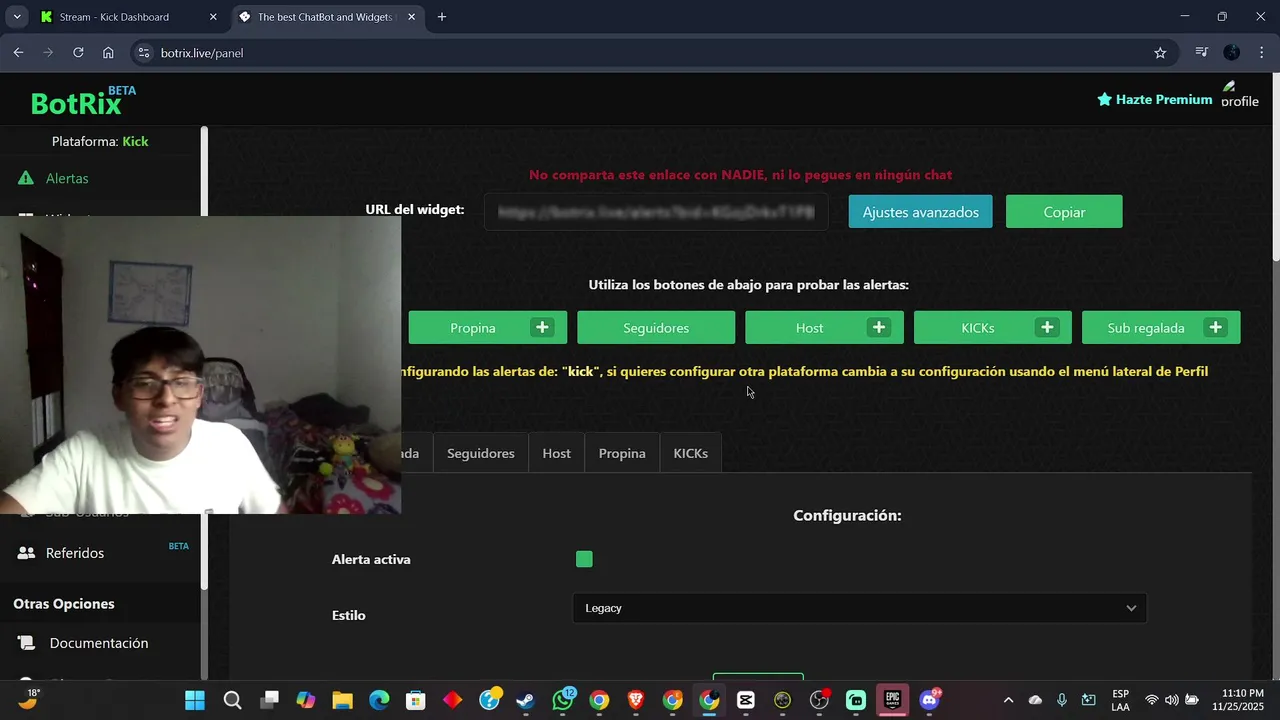Go to the browser home page
The image size is (1280, 720).
pyautogui.click(x=108, y=53)
